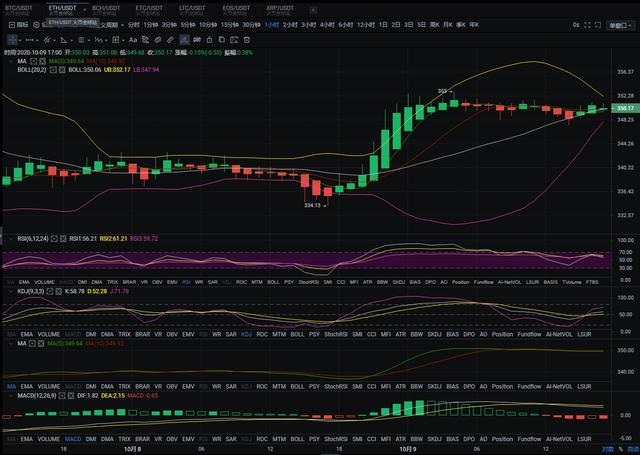Select the 15分钟 timeframe

(230, 25)
